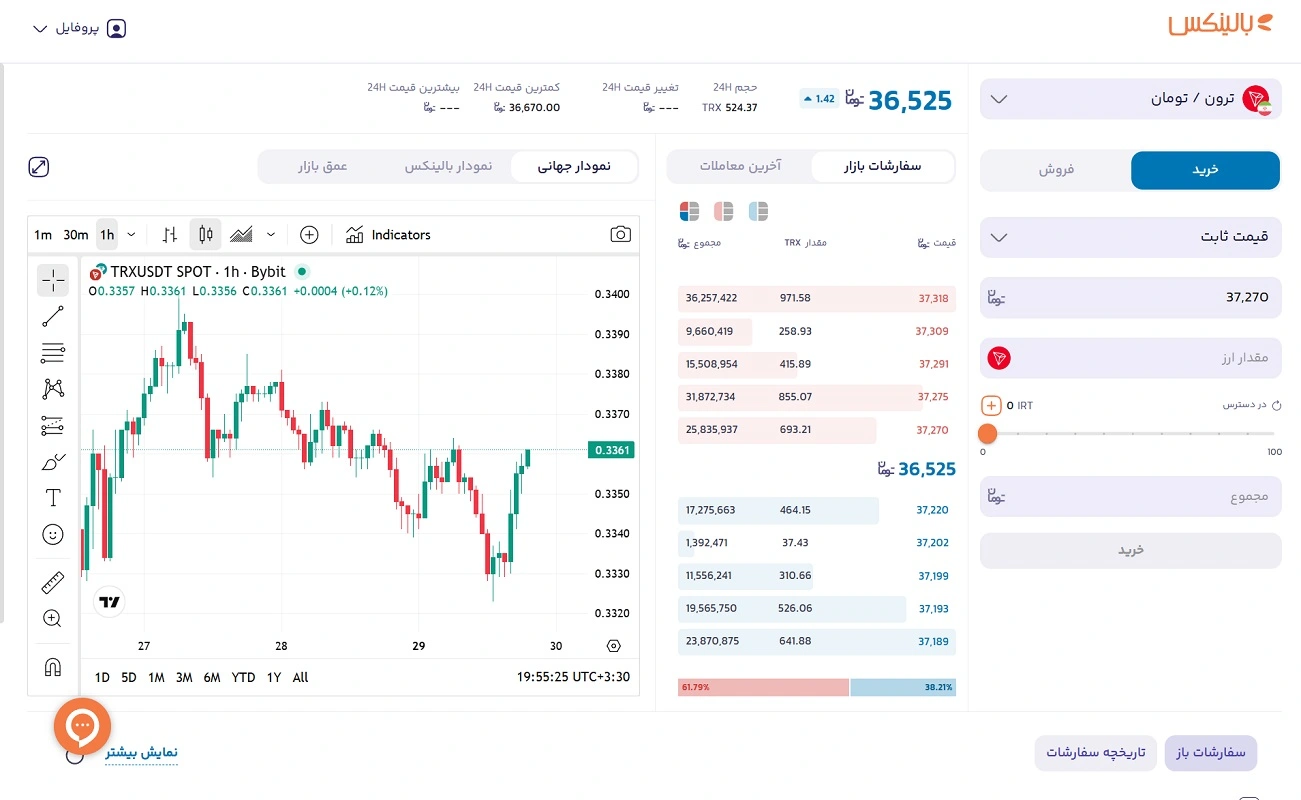Add a symbol to compare with plus icon

coord(309,234)
